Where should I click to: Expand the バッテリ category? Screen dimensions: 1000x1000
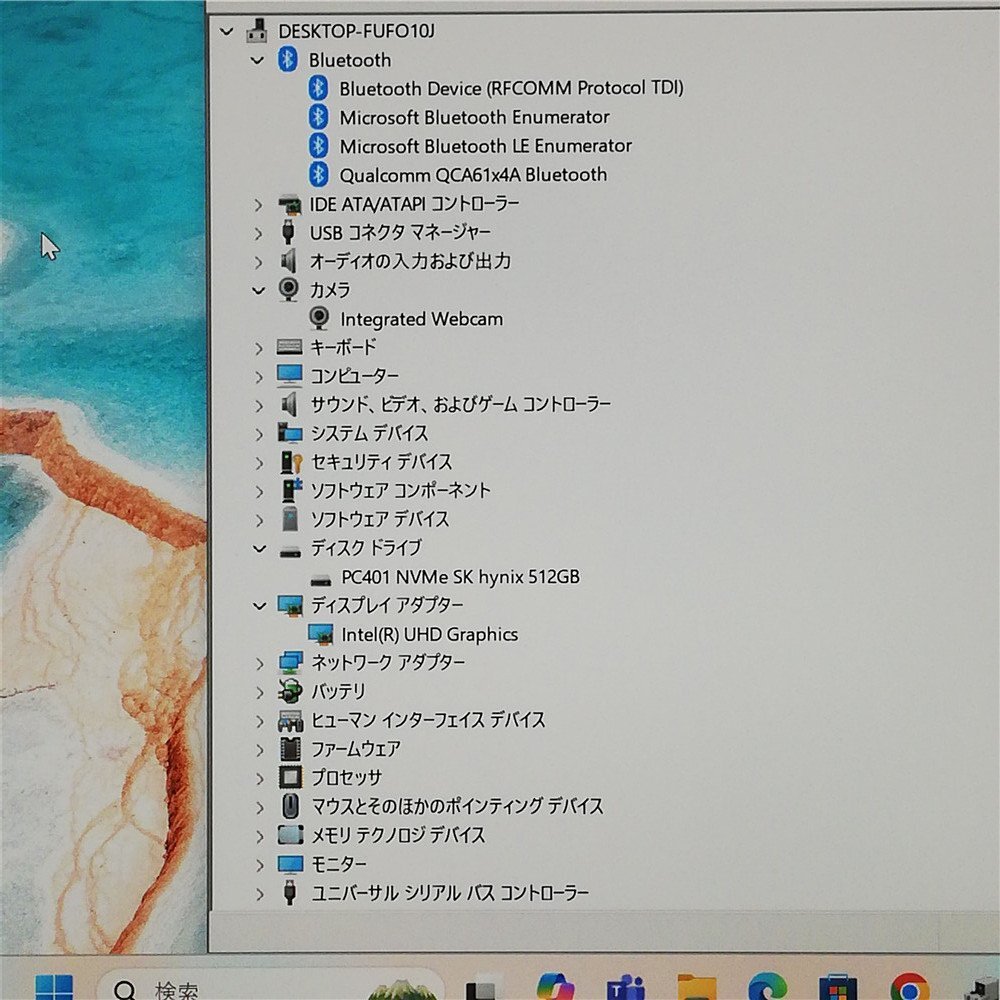(260, 693)
